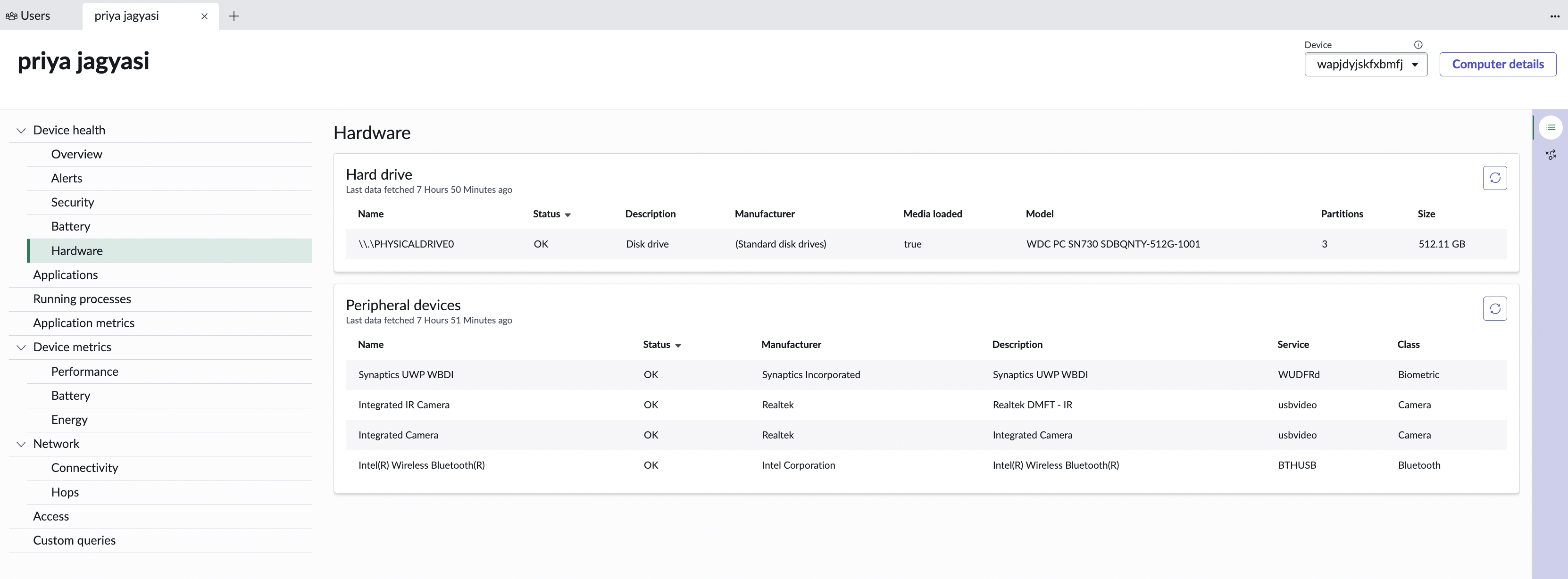The height and width of the screenshot is (579, 1568).
Task: Open Computer details
Action: (1497, 65)
